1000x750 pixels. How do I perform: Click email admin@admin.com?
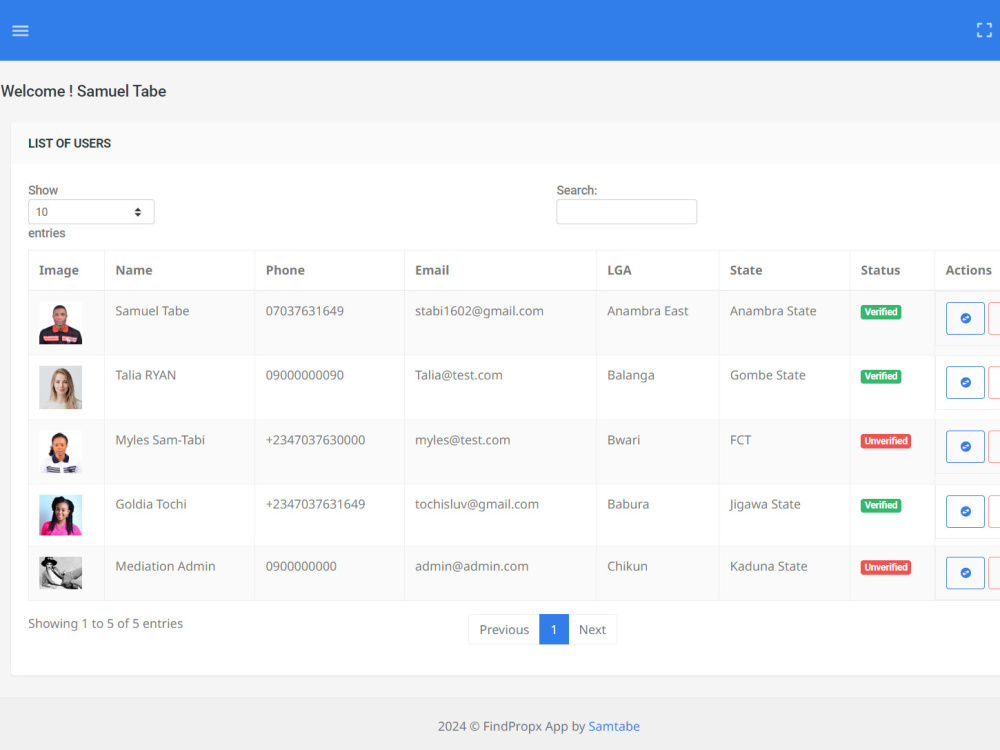471,566
